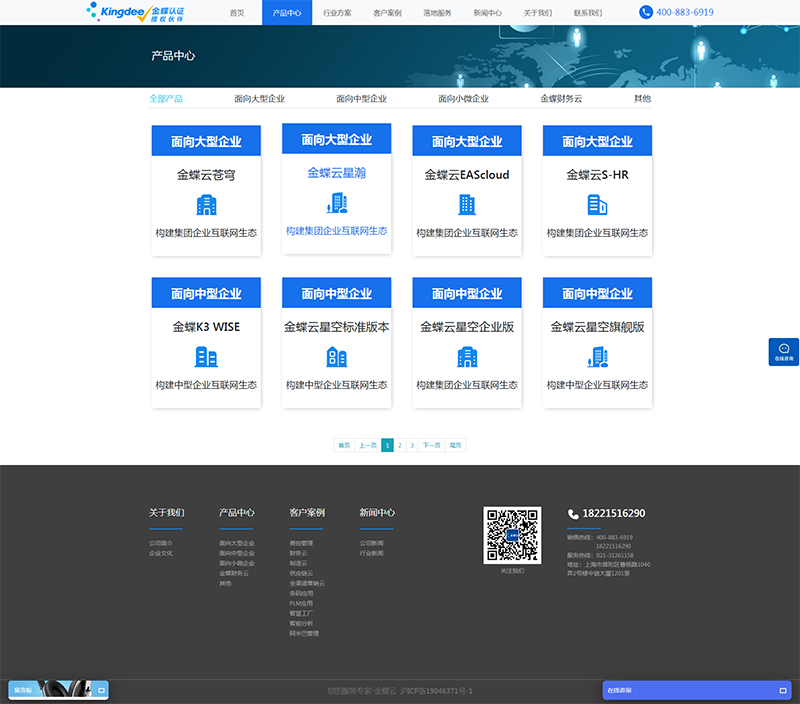Expand the 留言板 message board window icon
The image size is (800, 704).
pyautogui.click(x=102, y=690)
